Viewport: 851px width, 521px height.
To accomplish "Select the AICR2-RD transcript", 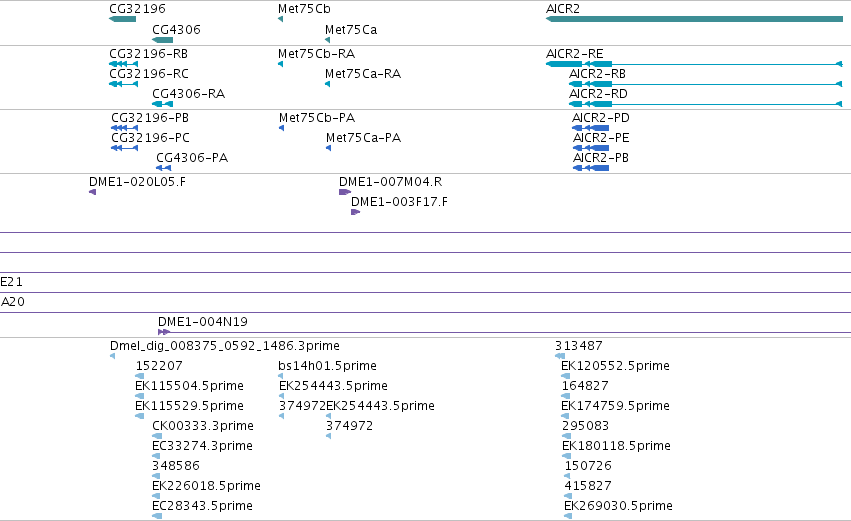I will coord(706,104).
